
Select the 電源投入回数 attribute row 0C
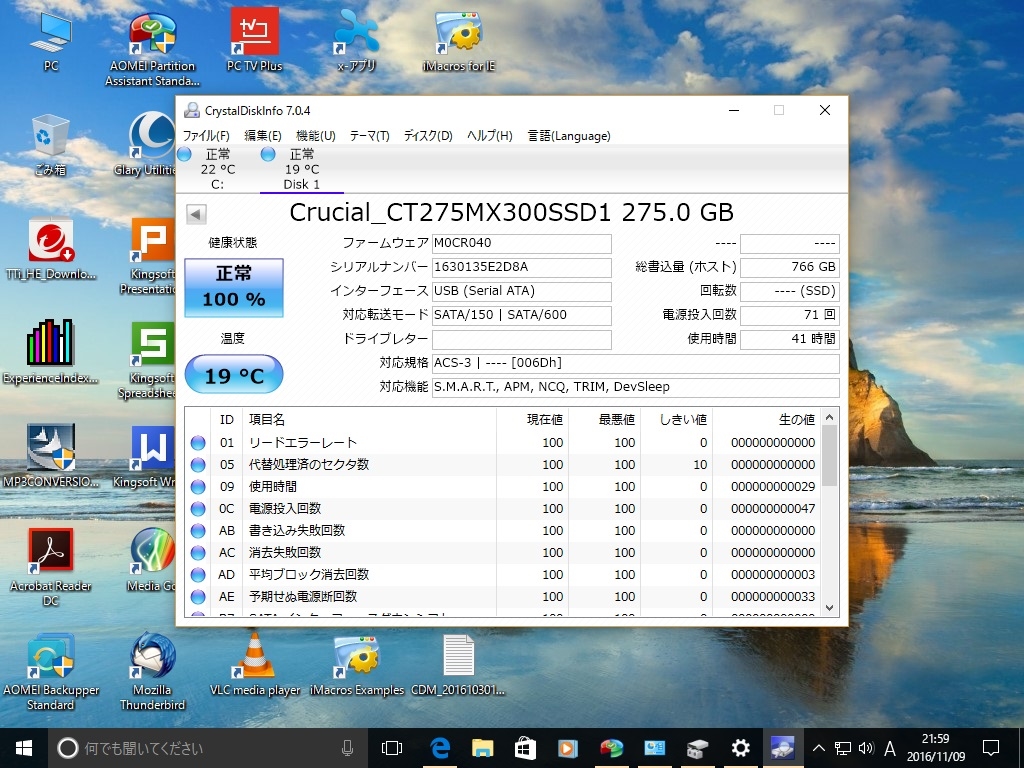(x=503, y=509)
